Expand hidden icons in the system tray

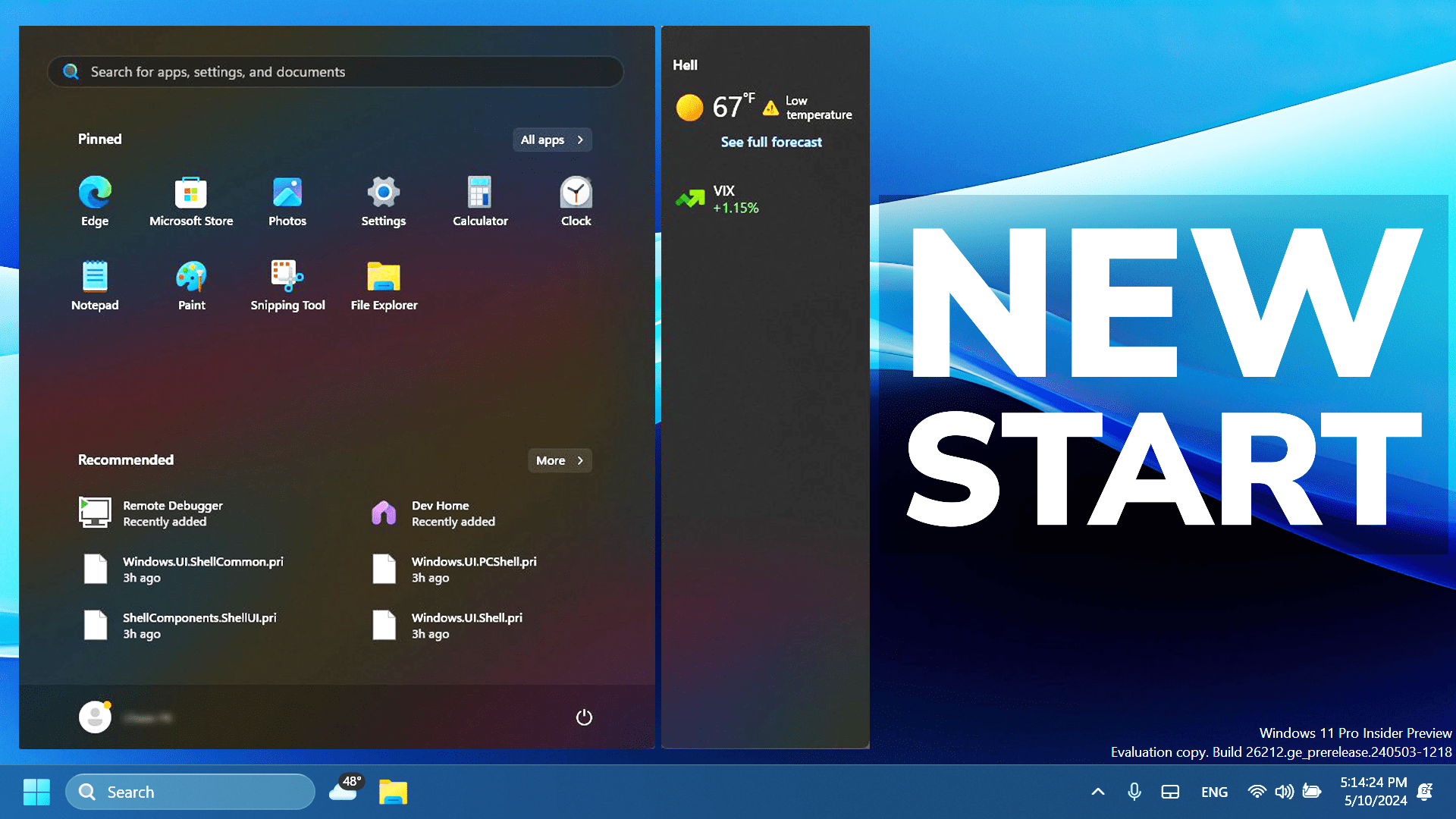coord(1097,791)
